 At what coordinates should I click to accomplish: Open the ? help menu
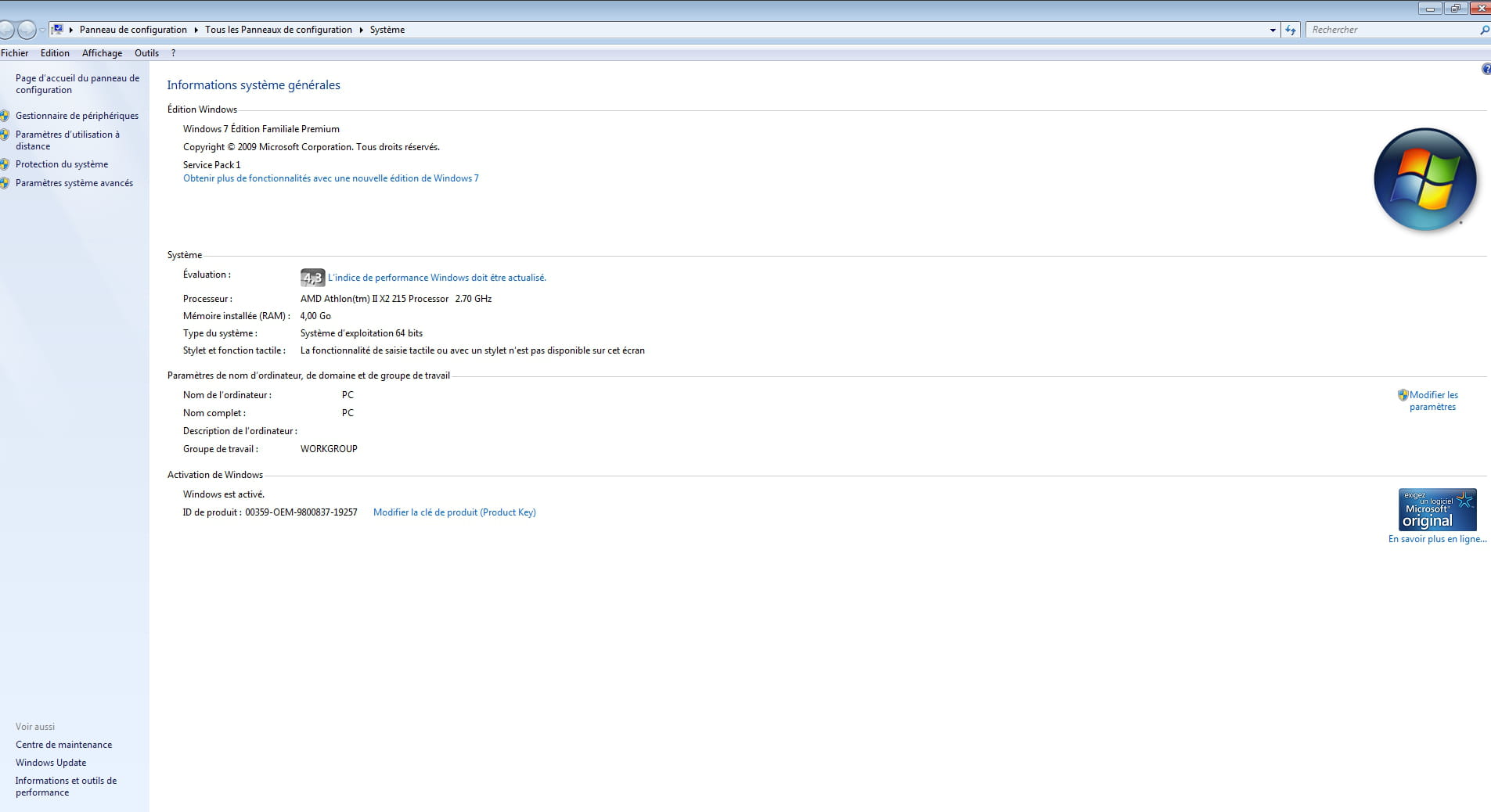point(173,53)
